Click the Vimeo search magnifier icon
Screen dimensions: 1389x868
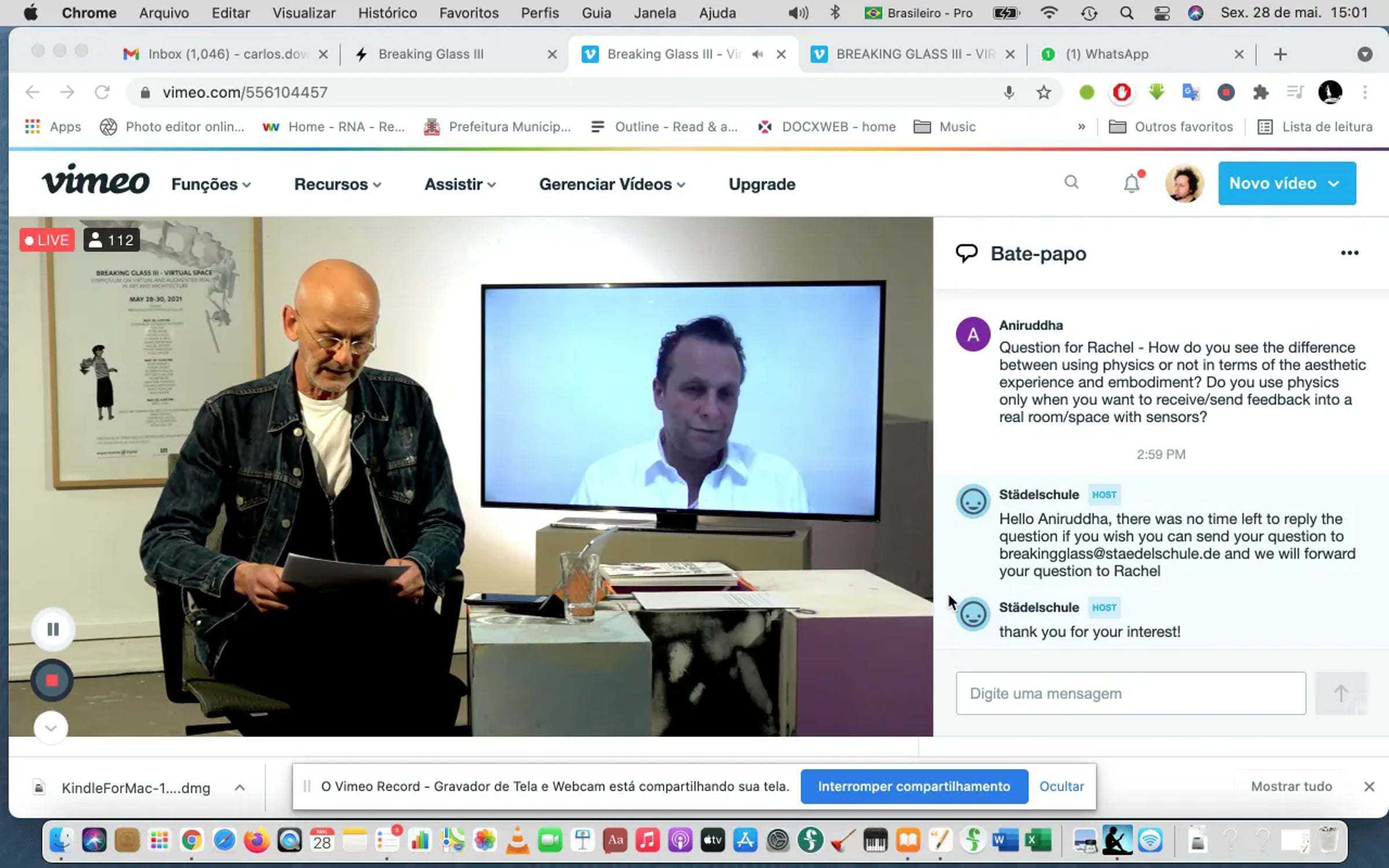tap(1071, 183)
